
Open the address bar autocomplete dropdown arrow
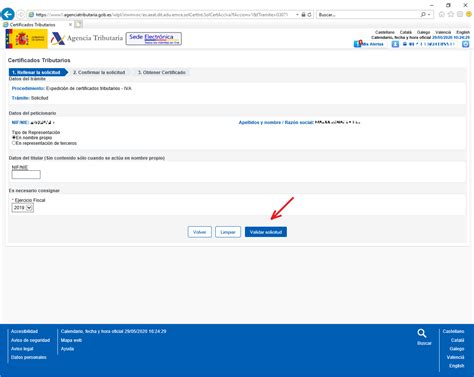tap(297, 15)
